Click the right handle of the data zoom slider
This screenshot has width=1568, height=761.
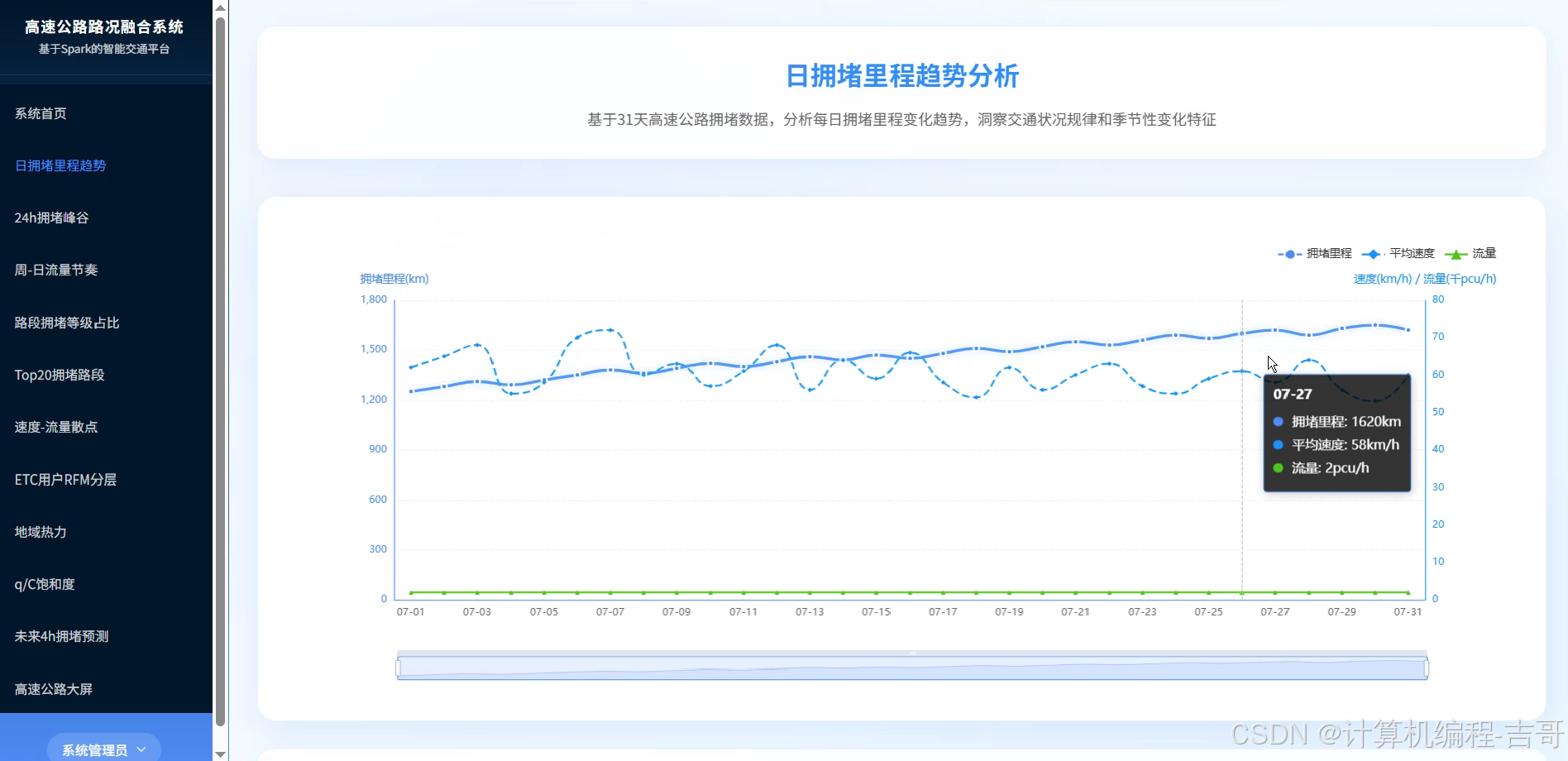point(1427,668)
